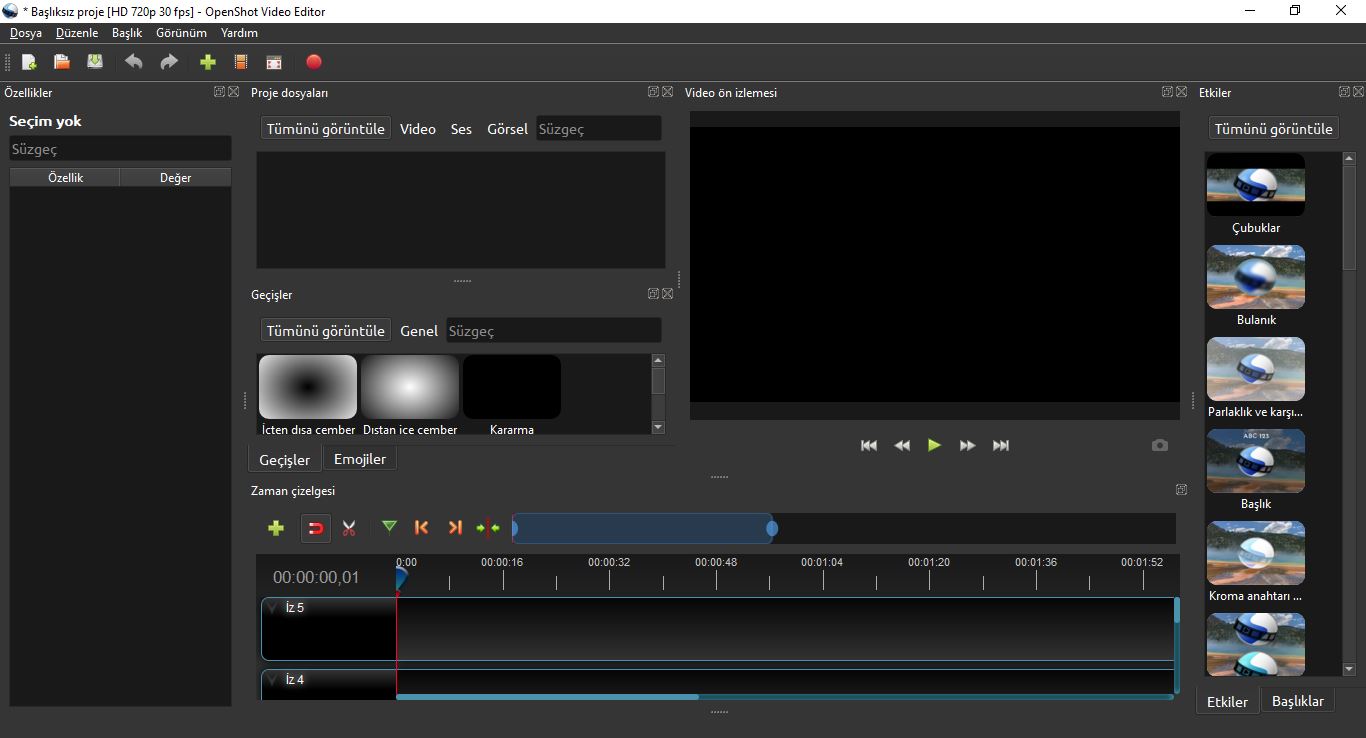Play the video preview
The height and width of the screenshot is (738, 1366).
pos(934,446)
